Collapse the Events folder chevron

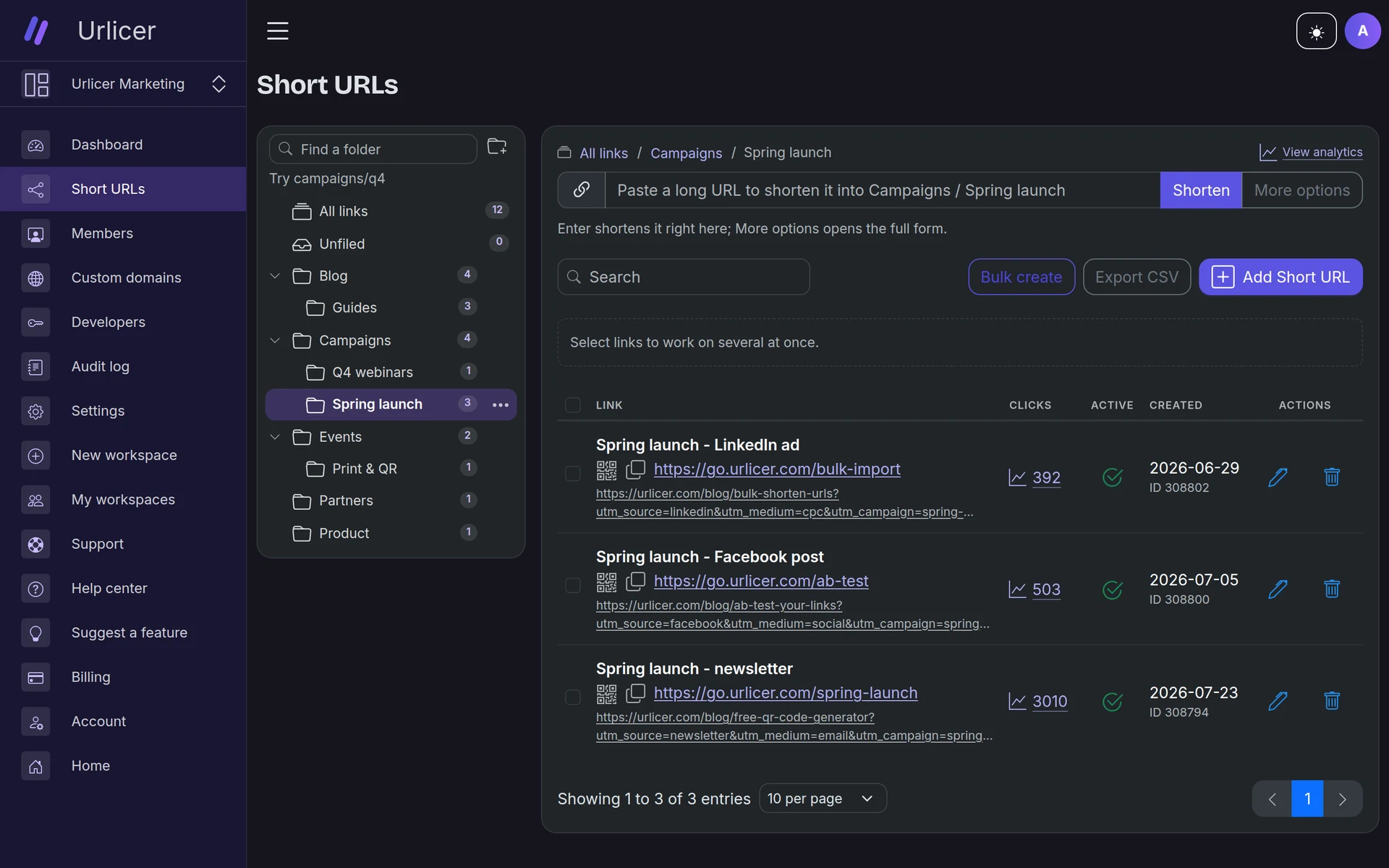(275, 437)
